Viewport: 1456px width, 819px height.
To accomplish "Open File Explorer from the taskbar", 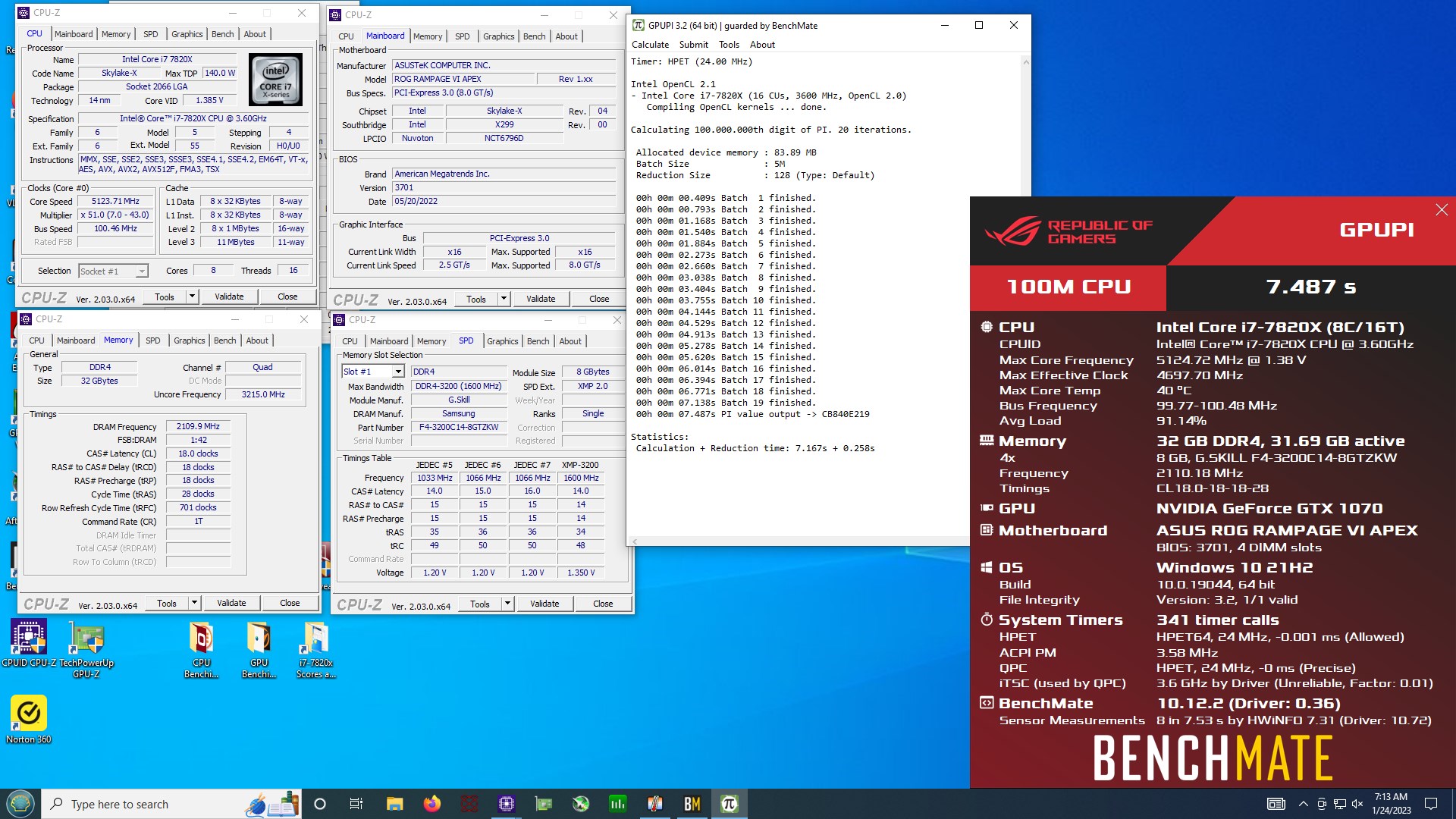I will 394,804.
